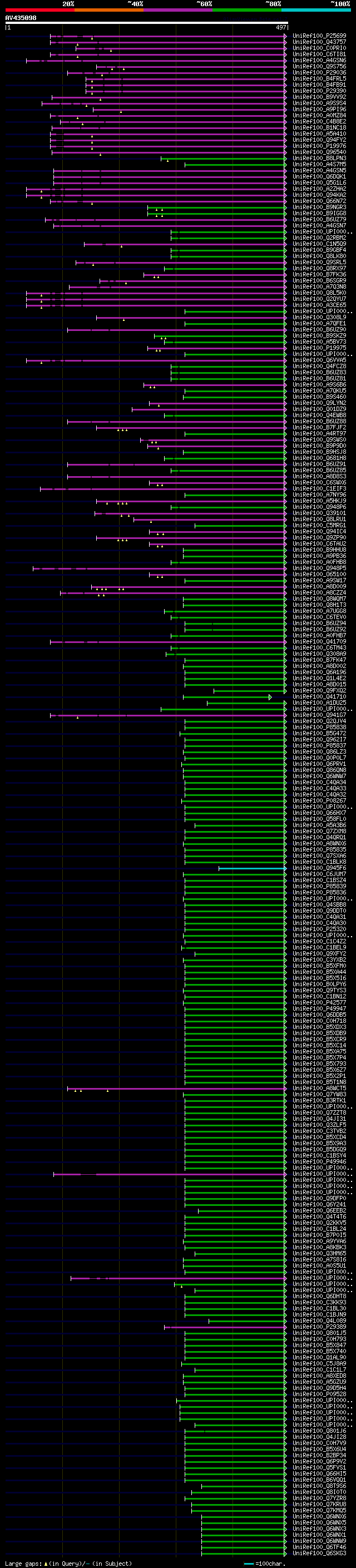Click green alignment bar of UniRef100_B8LPN3

pyautogui.click(x=224, y=159)
